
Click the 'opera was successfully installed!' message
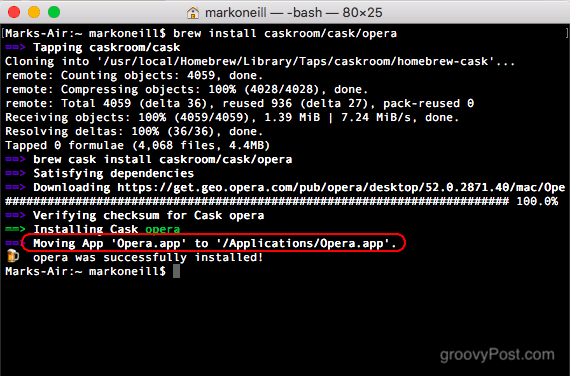(148, 257)
